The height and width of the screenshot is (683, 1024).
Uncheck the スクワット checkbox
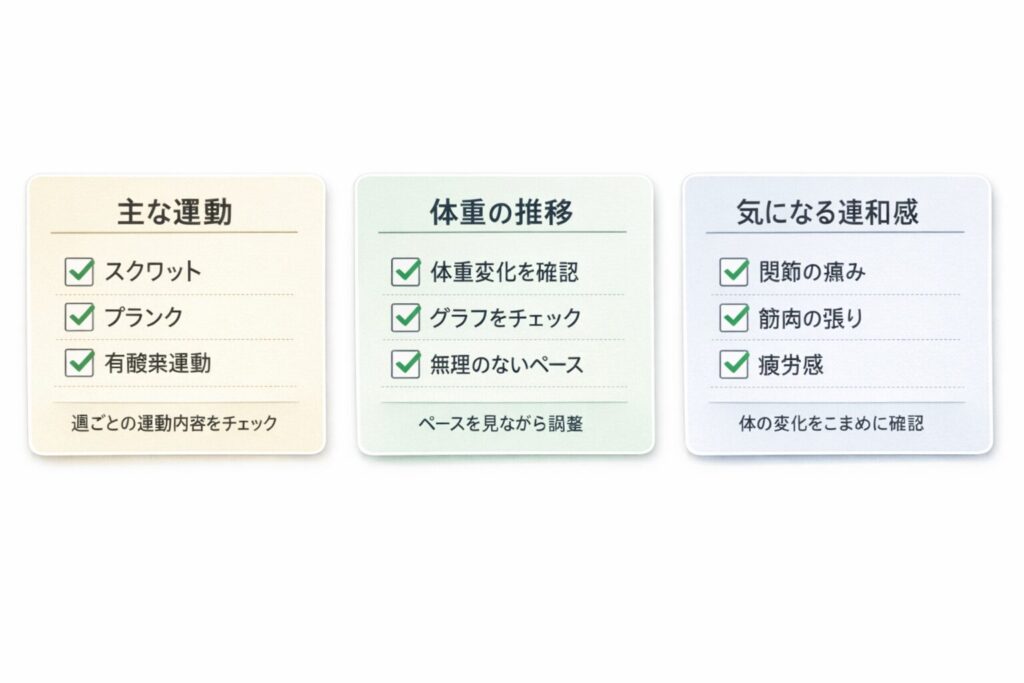pos(79,271)
